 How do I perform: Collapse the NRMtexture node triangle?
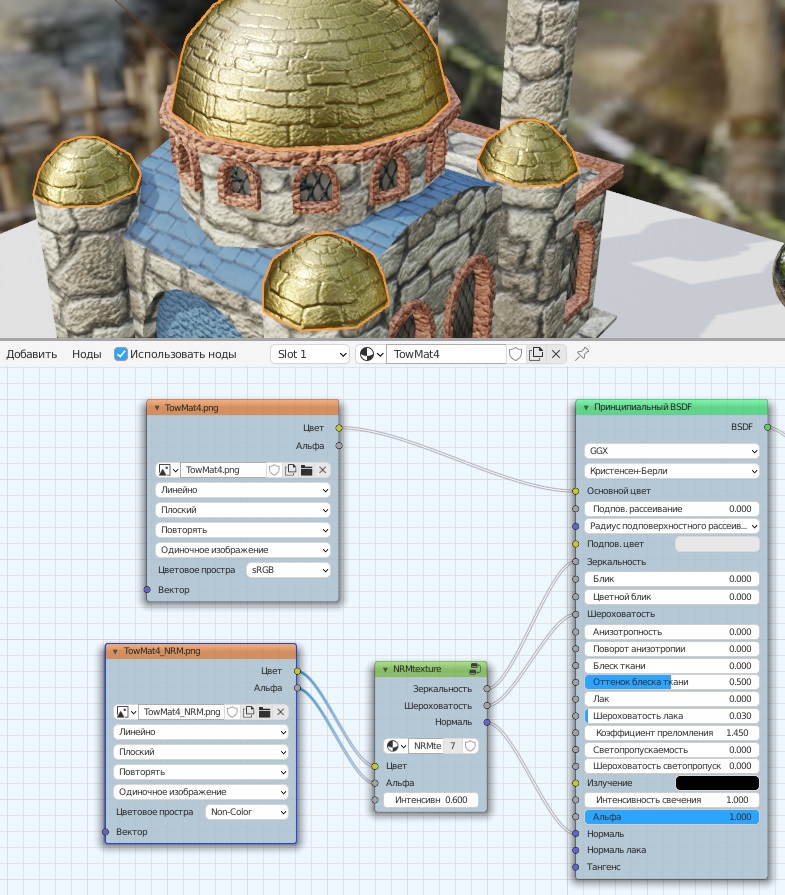tap(385, 669)
